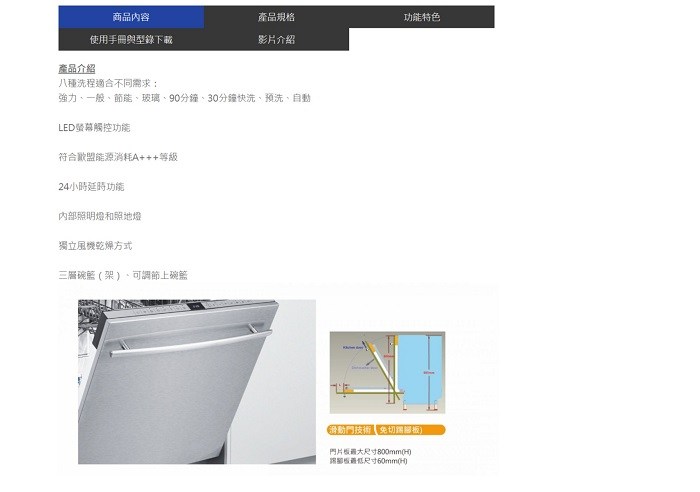The height and width of the screenshot is (492, 700).
Task: Open the 產品規格 tab
Action: (x=276, y=17)
